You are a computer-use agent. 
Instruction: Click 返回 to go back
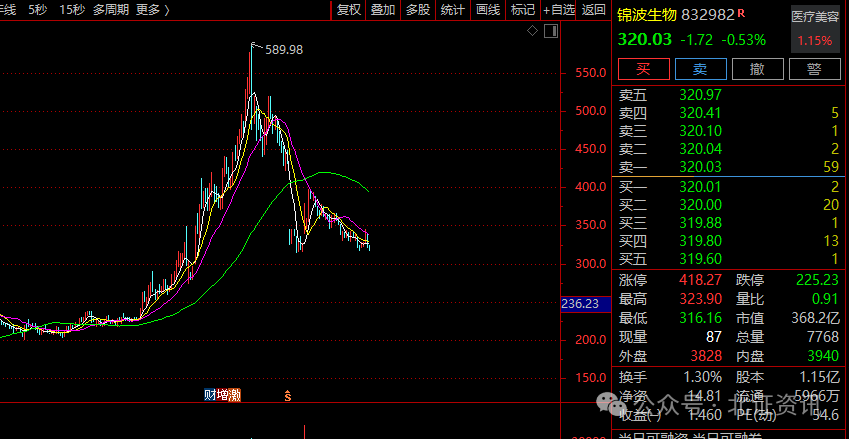[594, 10]
